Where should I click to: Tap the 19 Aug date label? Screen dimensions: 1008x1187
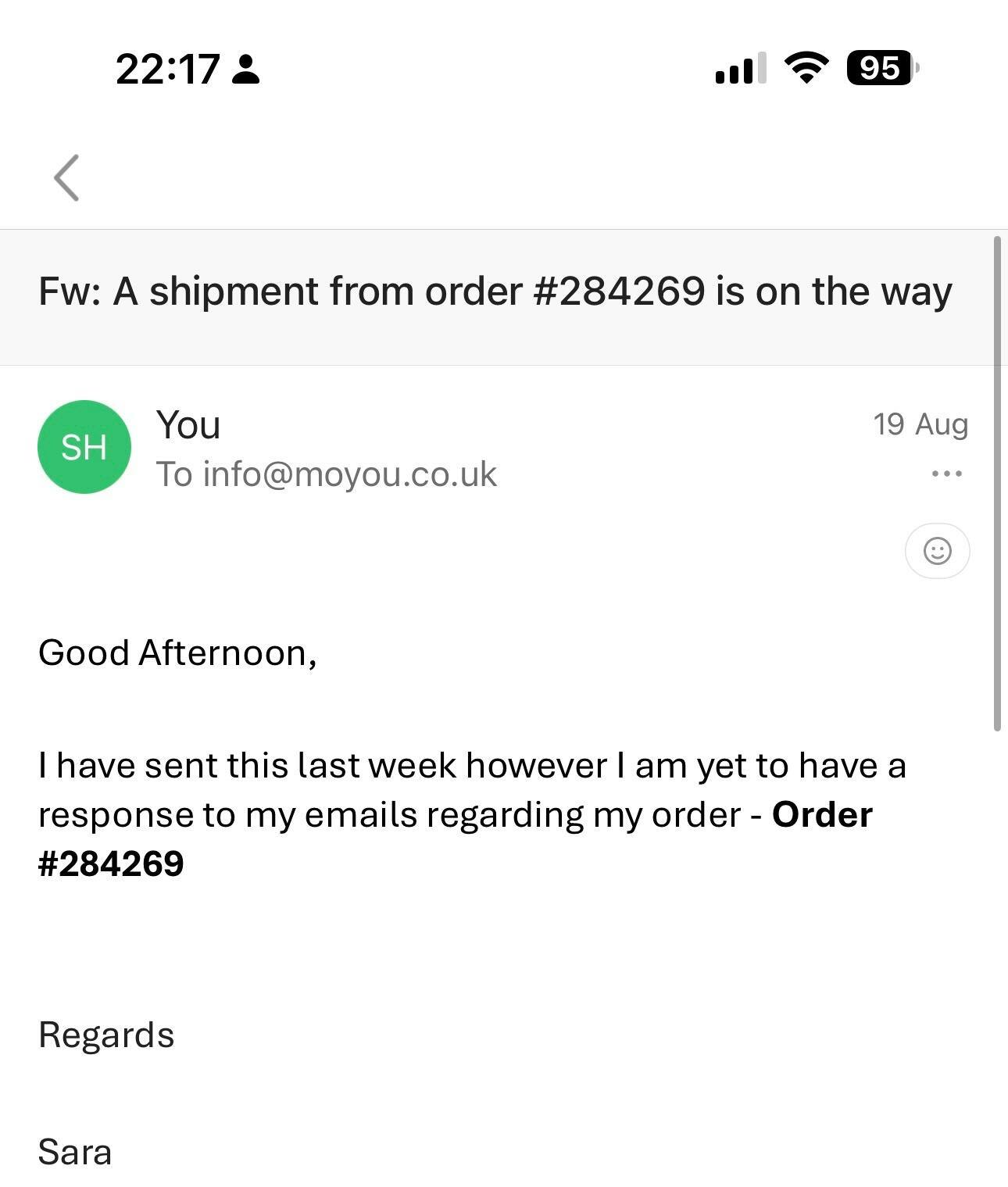click(920, 424)
